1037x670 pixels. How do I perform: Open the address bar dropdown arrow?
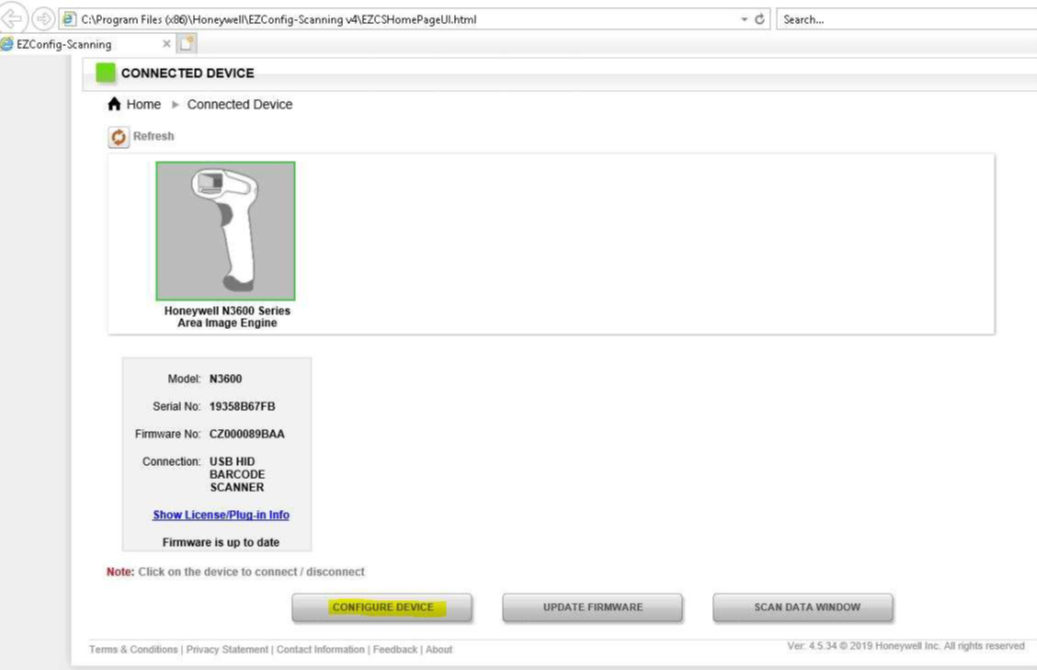click(x=744, y=19)
